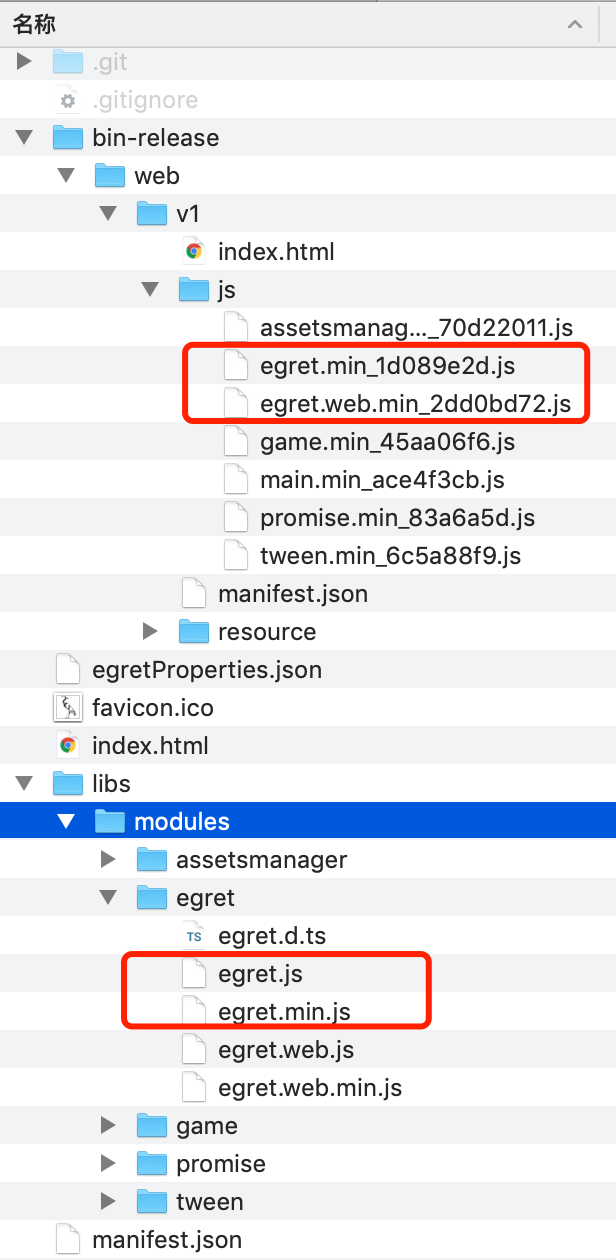Select egret.js in the egret folder
This screenshot has width=616, height=1260.
point(260,974)
